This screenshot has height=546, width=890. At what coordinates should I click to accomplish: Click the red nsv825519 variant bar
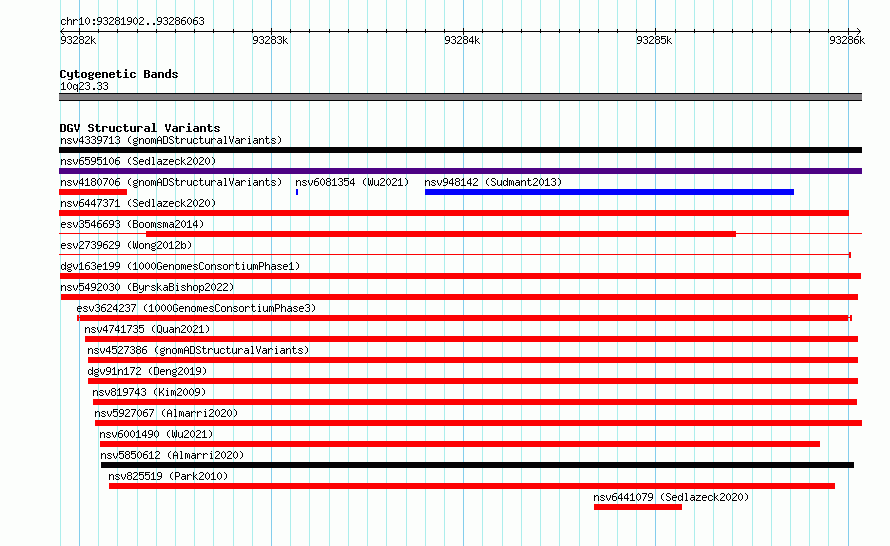(472, 486)
